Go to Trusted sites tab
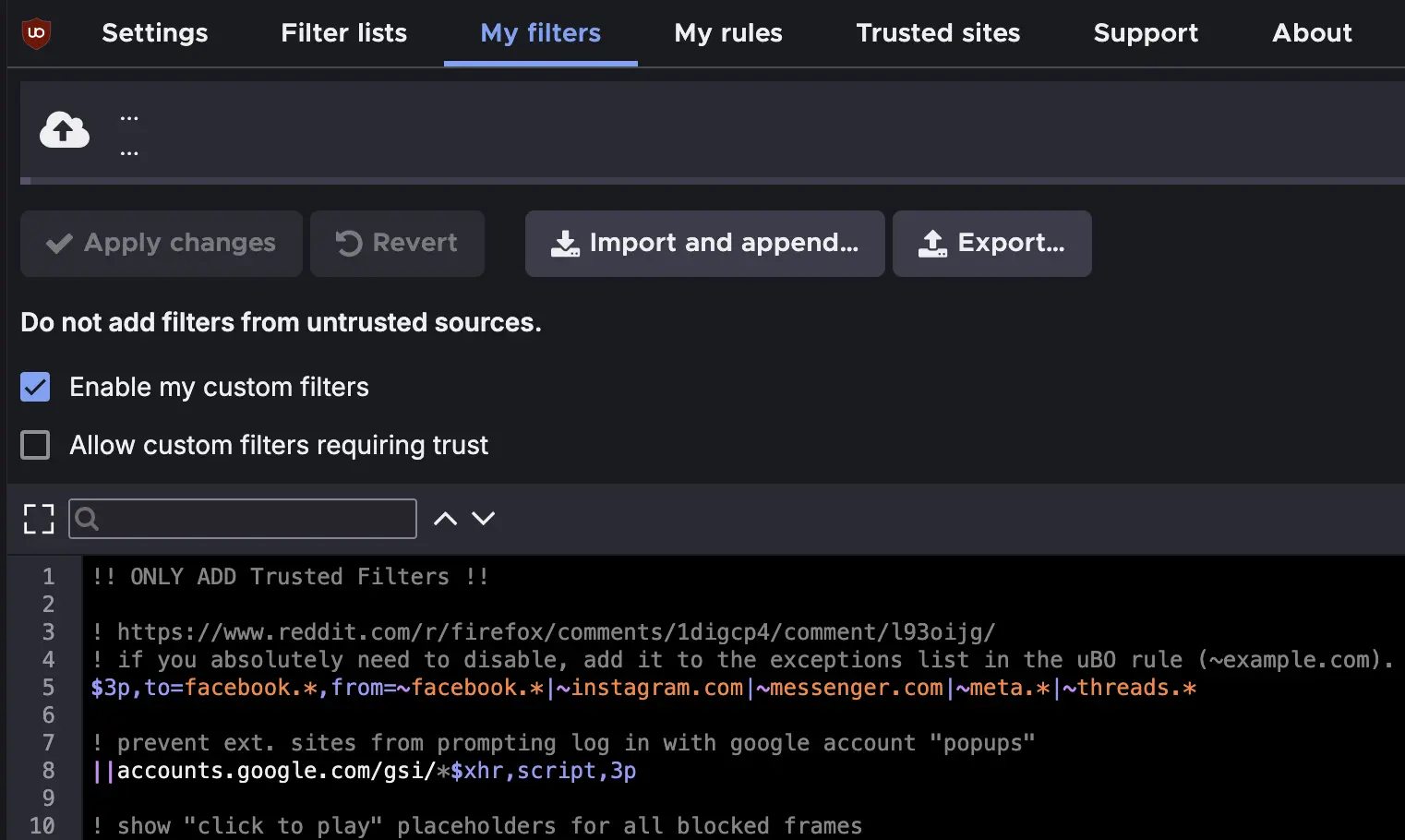This screenshot has width=1405, height=840. coord(938,33)
